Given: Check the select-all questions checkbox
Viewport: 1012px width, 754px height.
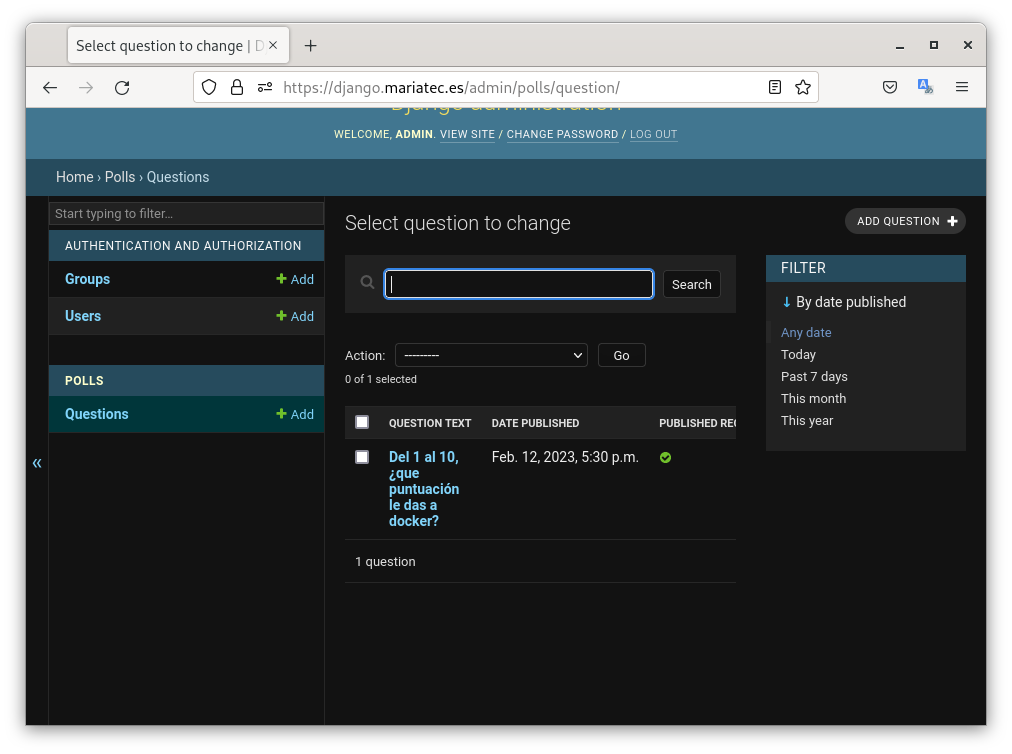Looking at the screenshot, I should (x=362, y=423).
